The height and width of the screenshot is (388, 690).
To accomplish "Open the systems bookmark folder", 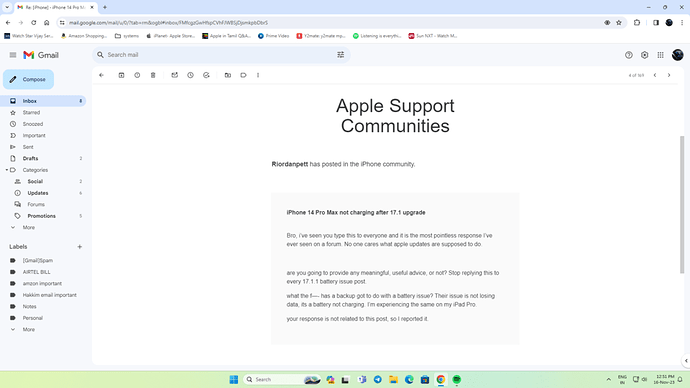I will coord(127,36).
